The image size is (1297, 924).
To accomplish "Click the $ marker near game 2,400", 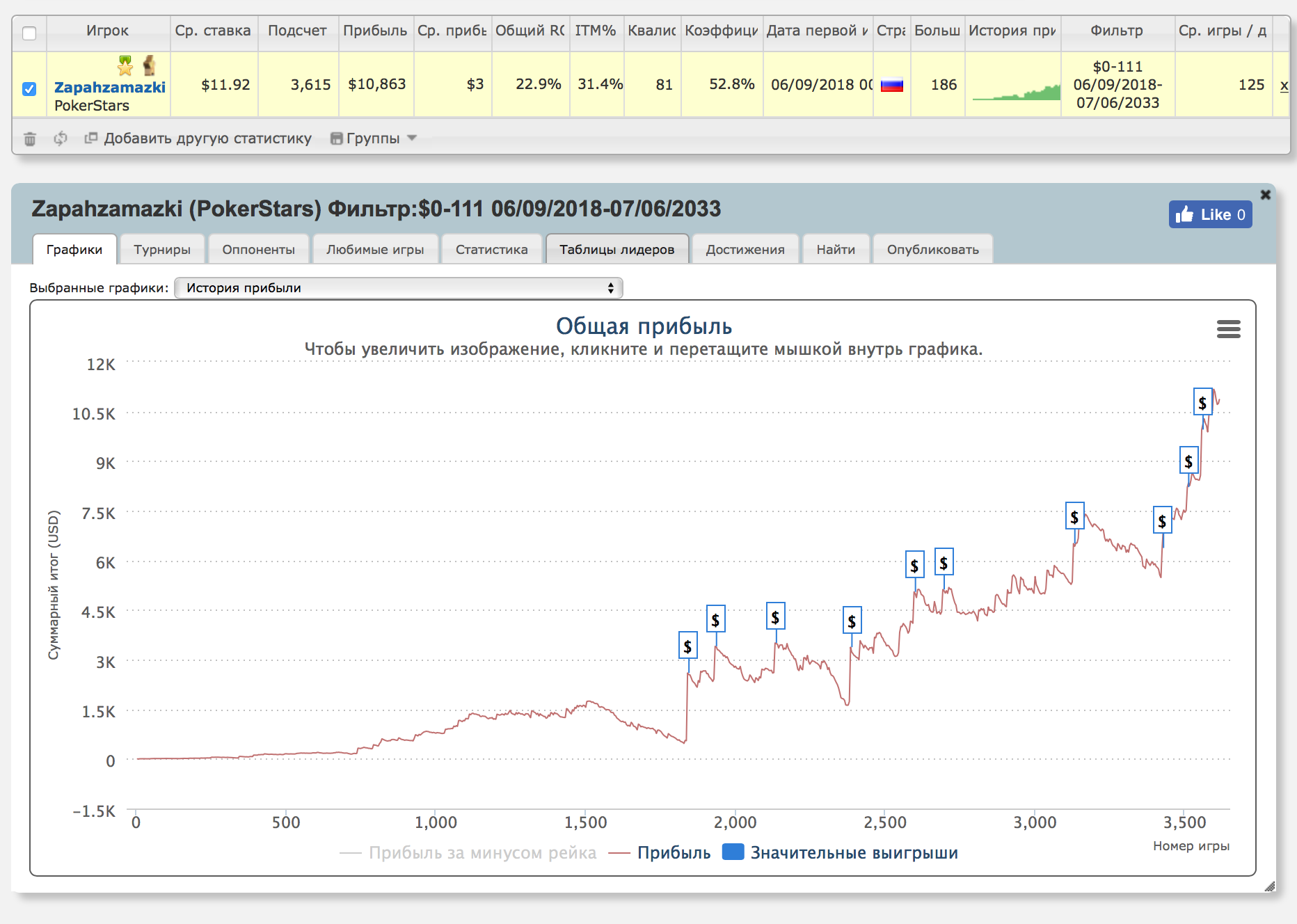I will [852, 621].
